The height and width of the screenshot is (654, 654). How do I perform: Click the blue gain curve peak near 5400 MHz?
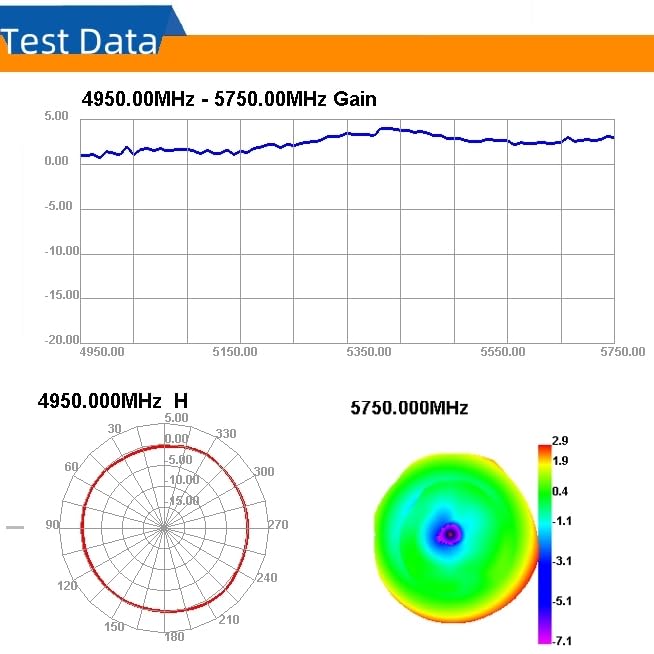click(387, 129)
